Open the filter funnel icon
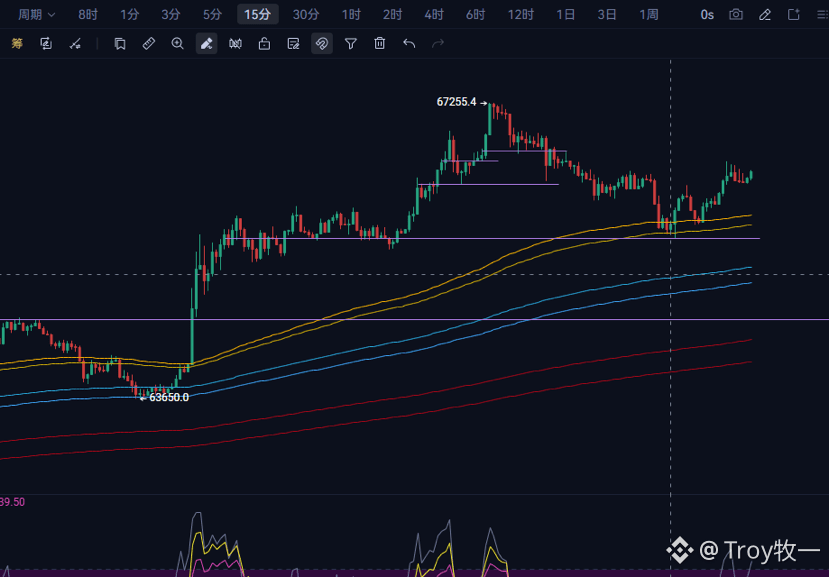 (351, 43)
